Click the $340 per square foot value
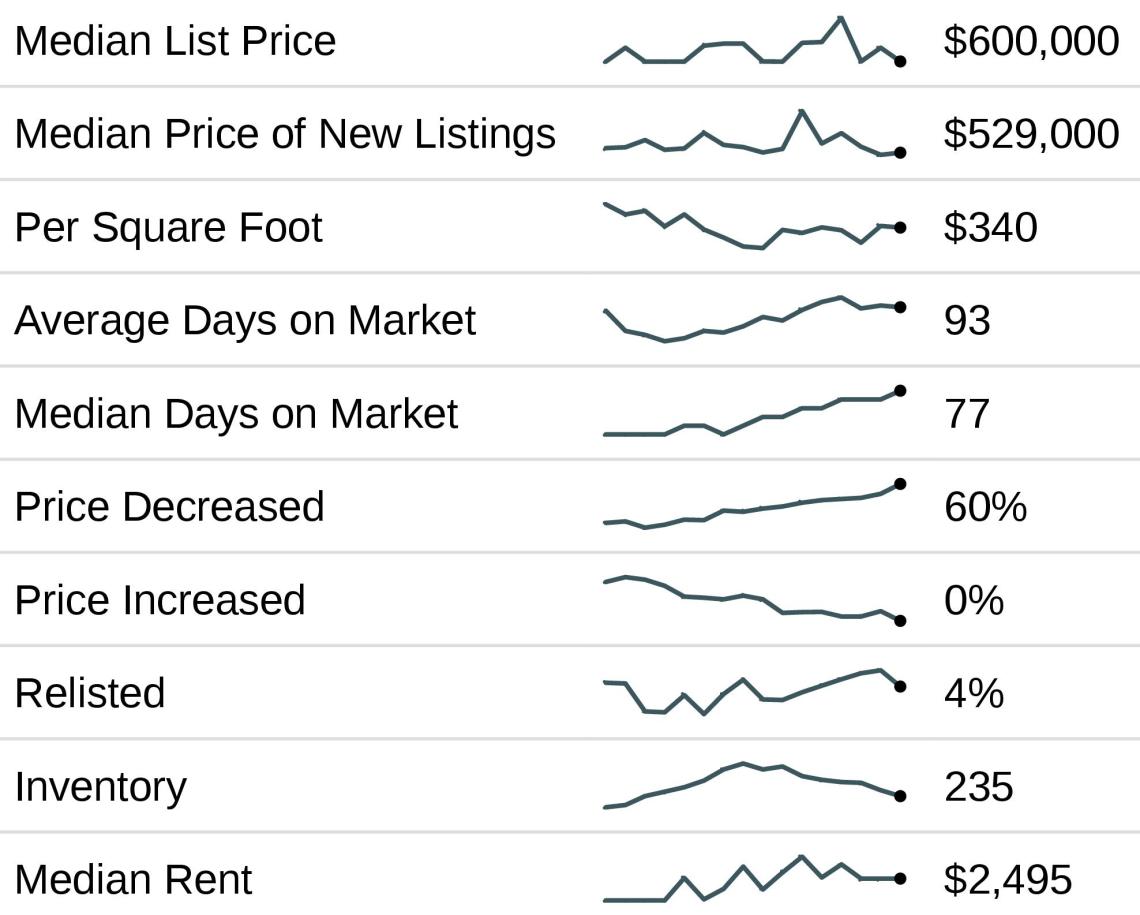Viewport: 1140px width, 915px height. click(x=990, y=227)
